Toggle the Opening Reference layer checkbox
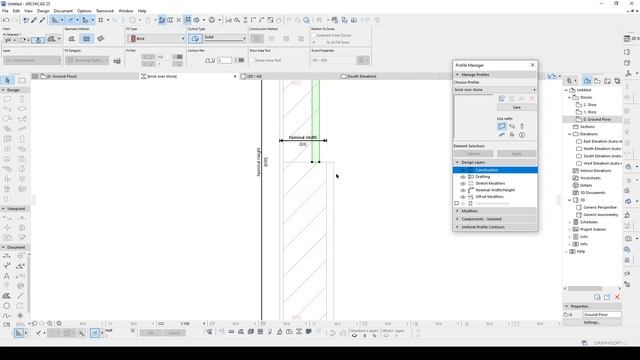 (x=457, y=203)
